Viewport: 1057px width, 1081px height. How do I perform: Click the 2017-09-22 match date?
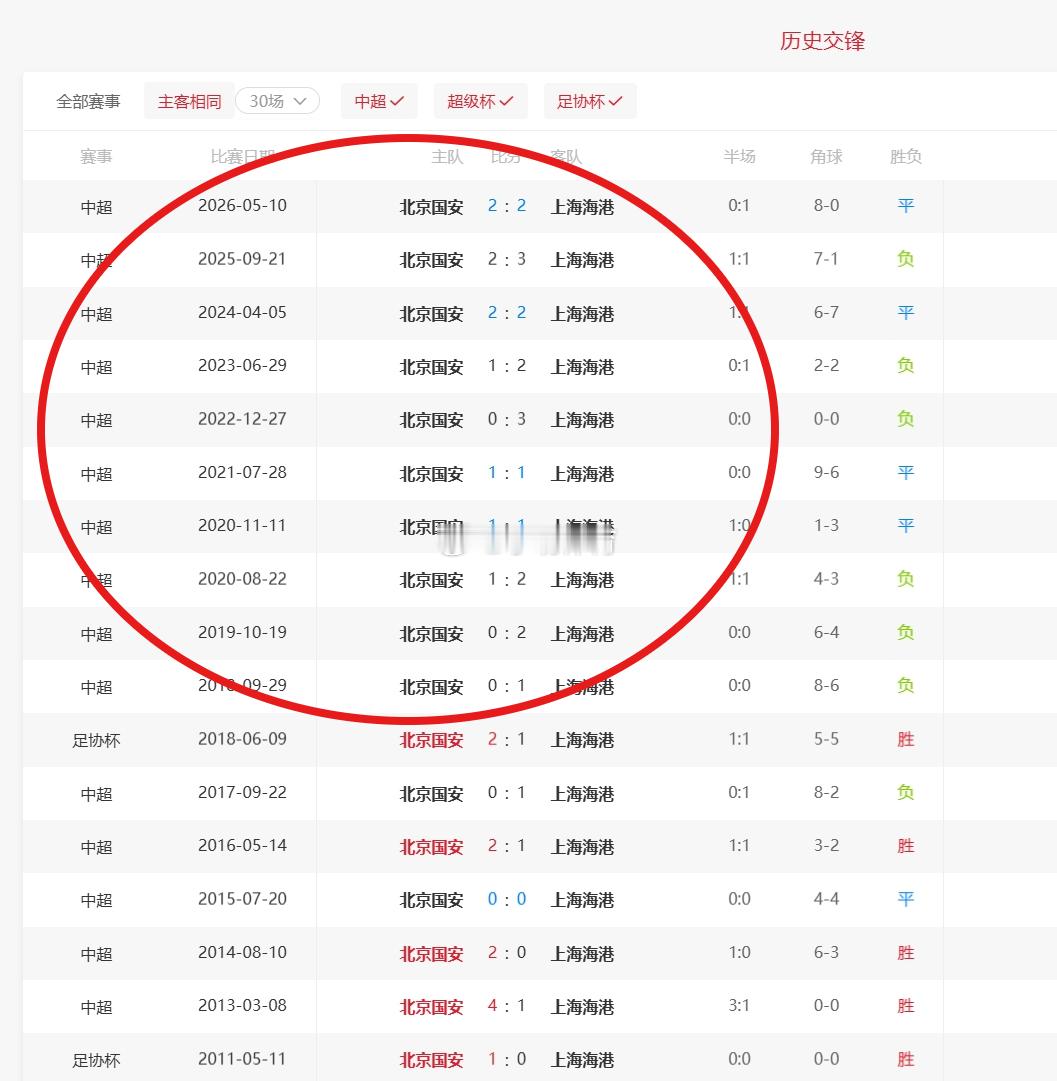click(x=242, y=792)
